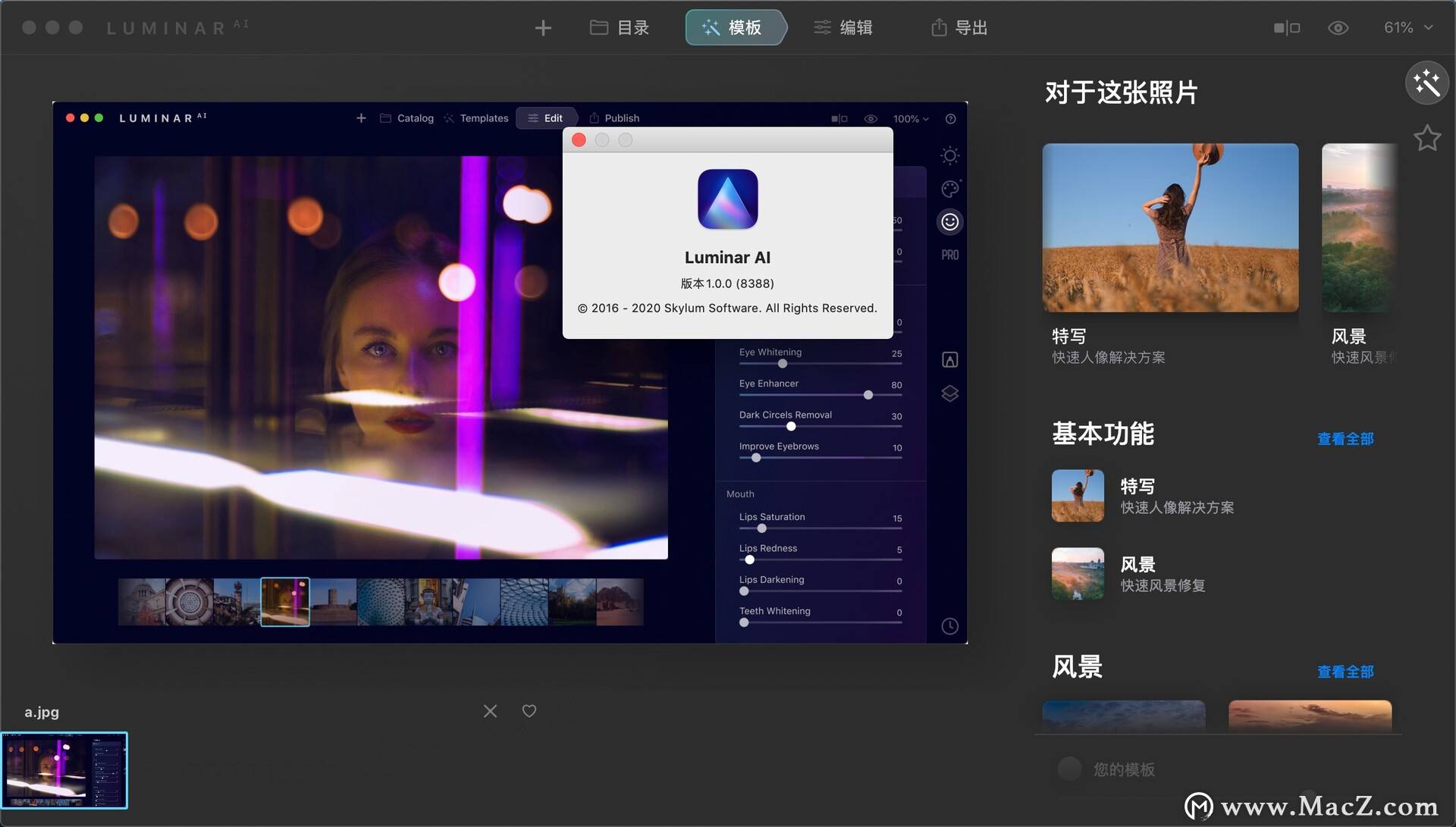Click the heart favorite icon
The image size is (1456, 827).
click(529, 711)
